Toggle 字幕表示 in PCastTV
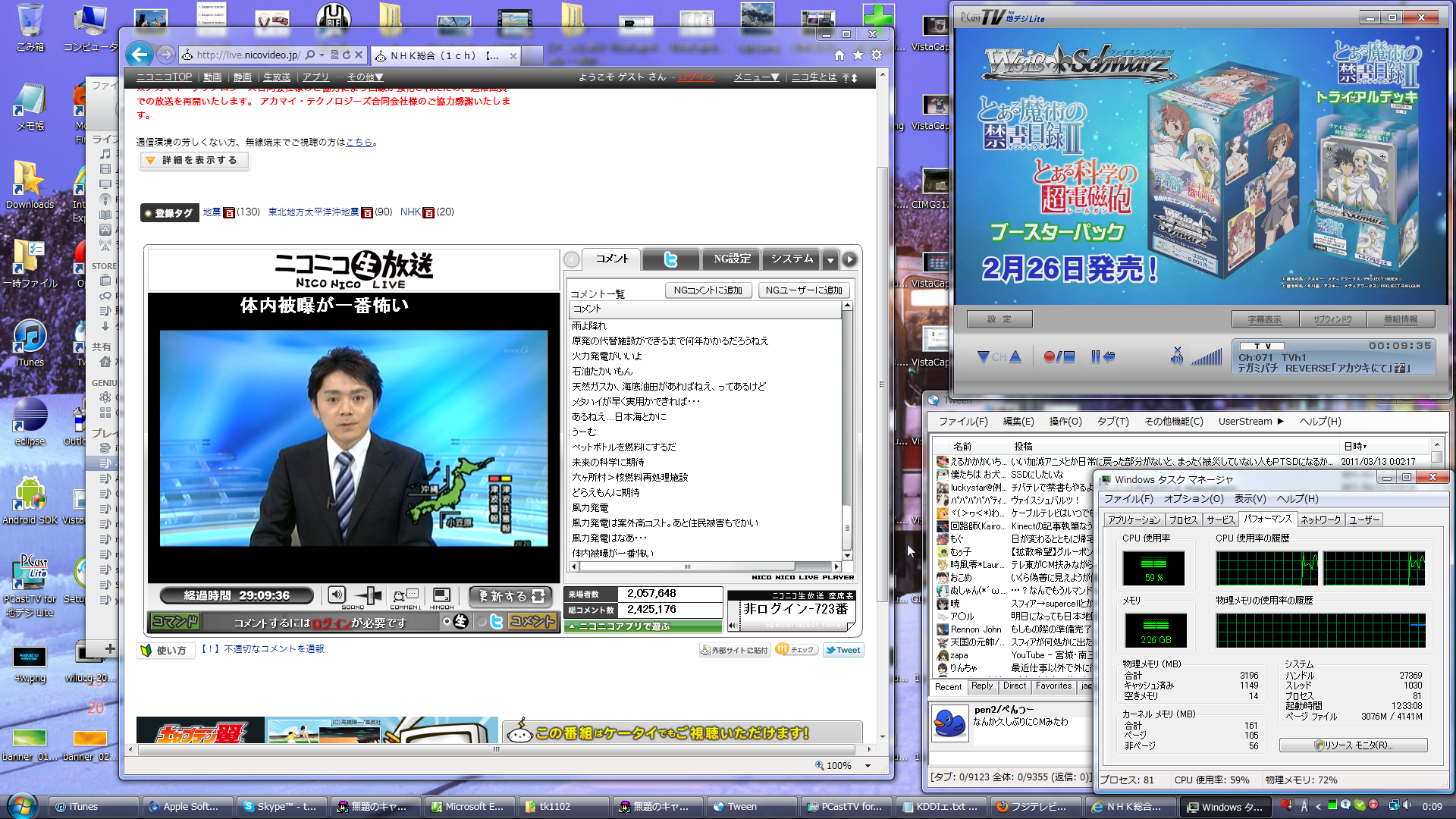 pos(1264,319)
